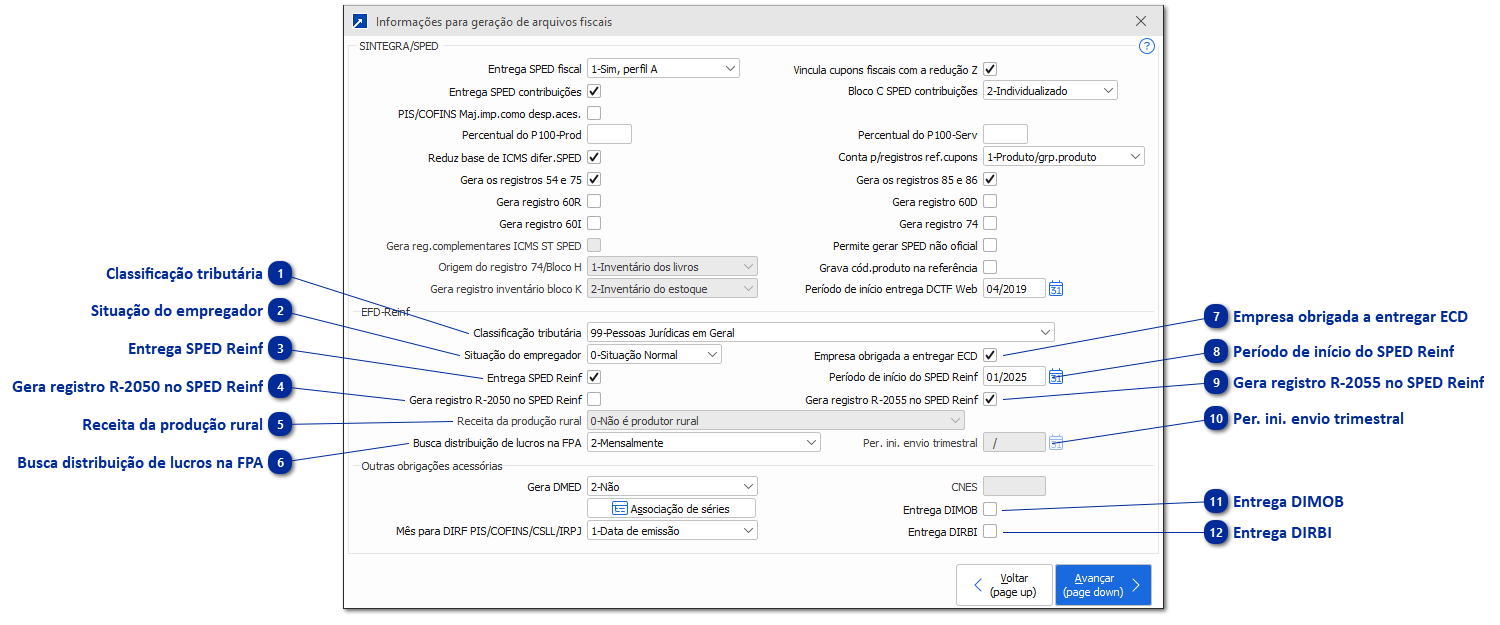
Task: Click the blue help question mark icon
Action: 1147,46
